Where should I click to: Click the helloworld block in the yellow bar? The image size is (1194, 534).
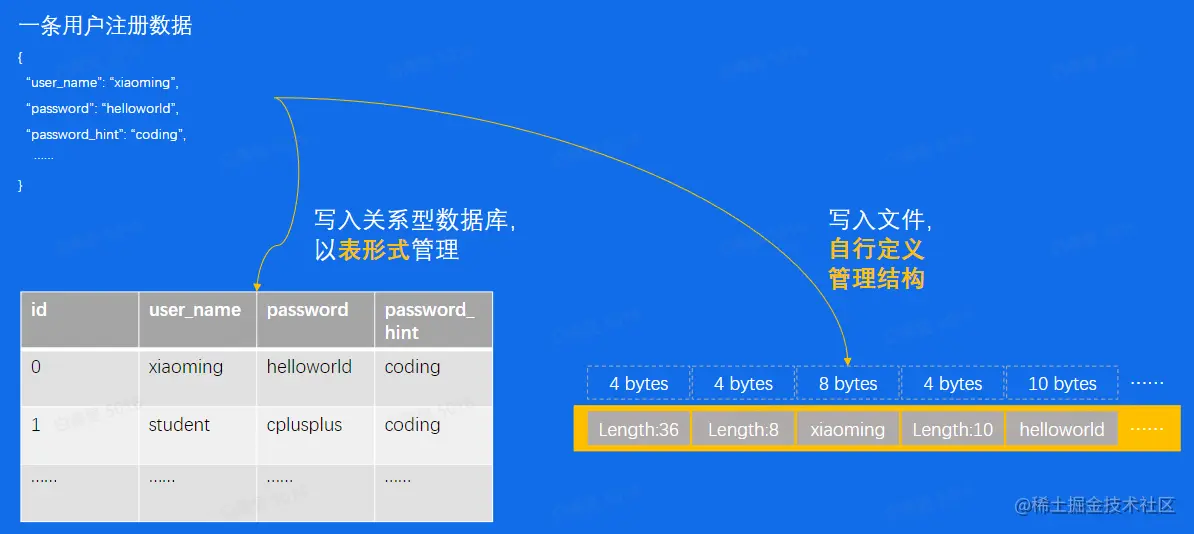pos(1062,429)
